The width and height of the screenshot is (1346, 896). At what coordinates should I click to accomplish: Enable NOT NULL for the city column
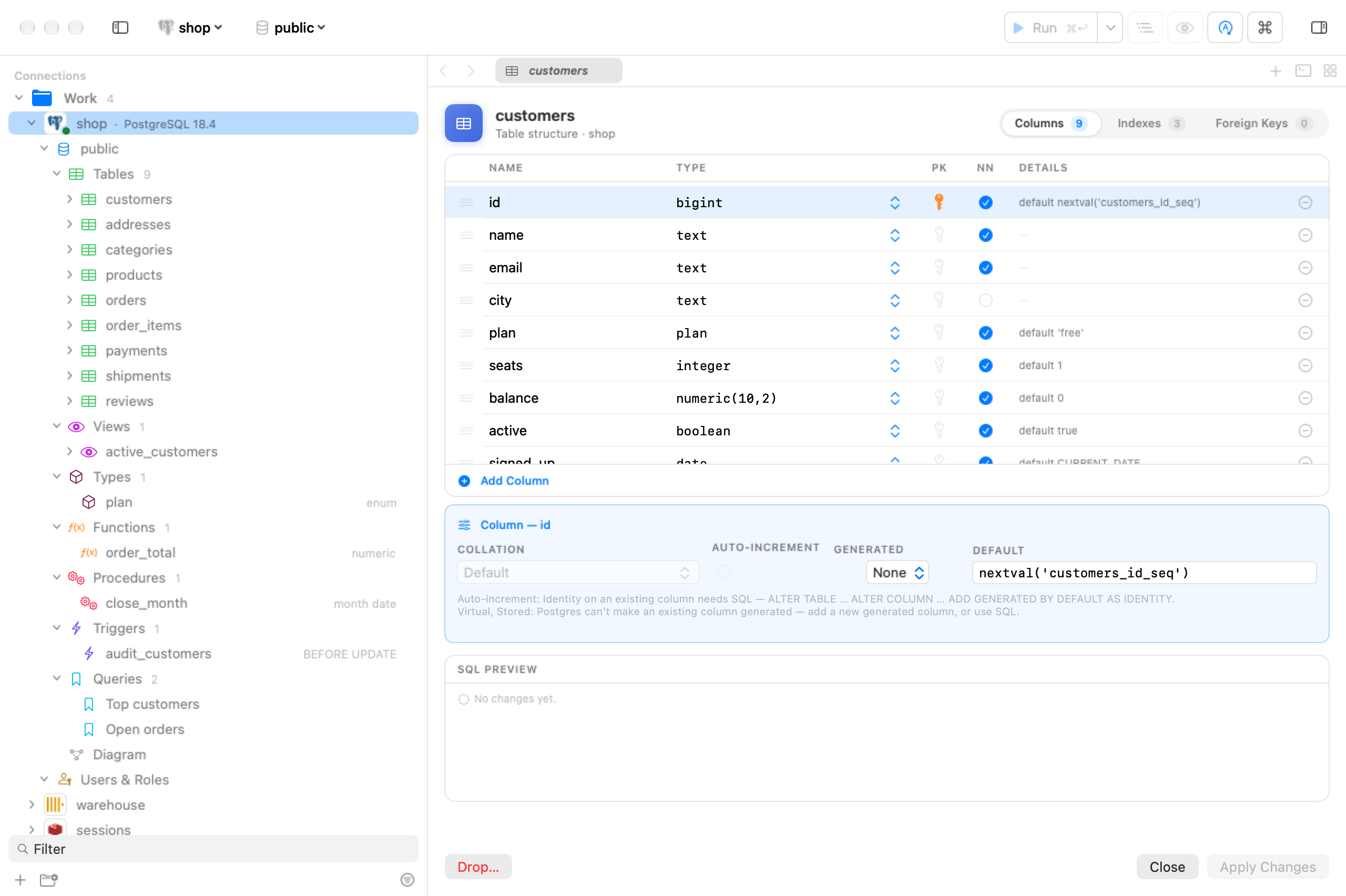pos(985,300)
